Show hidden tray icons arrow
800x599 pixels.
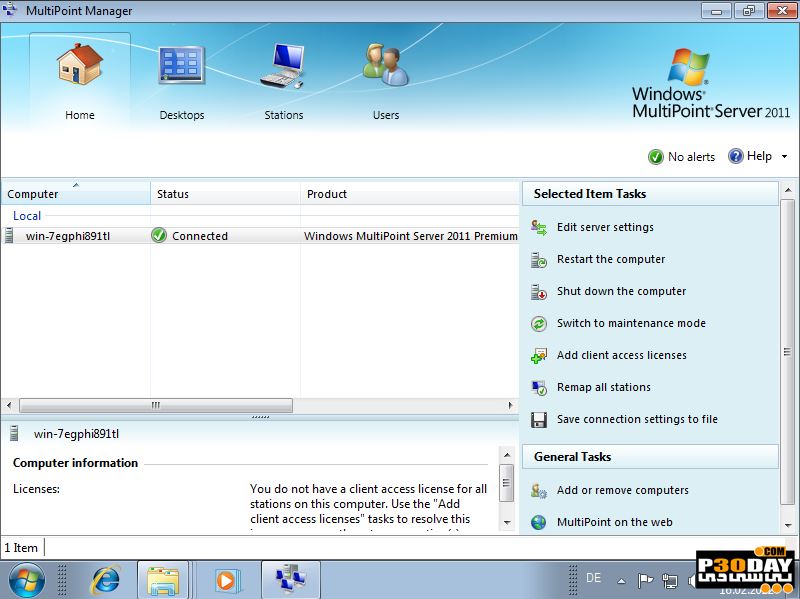click(x=621, y=581)
